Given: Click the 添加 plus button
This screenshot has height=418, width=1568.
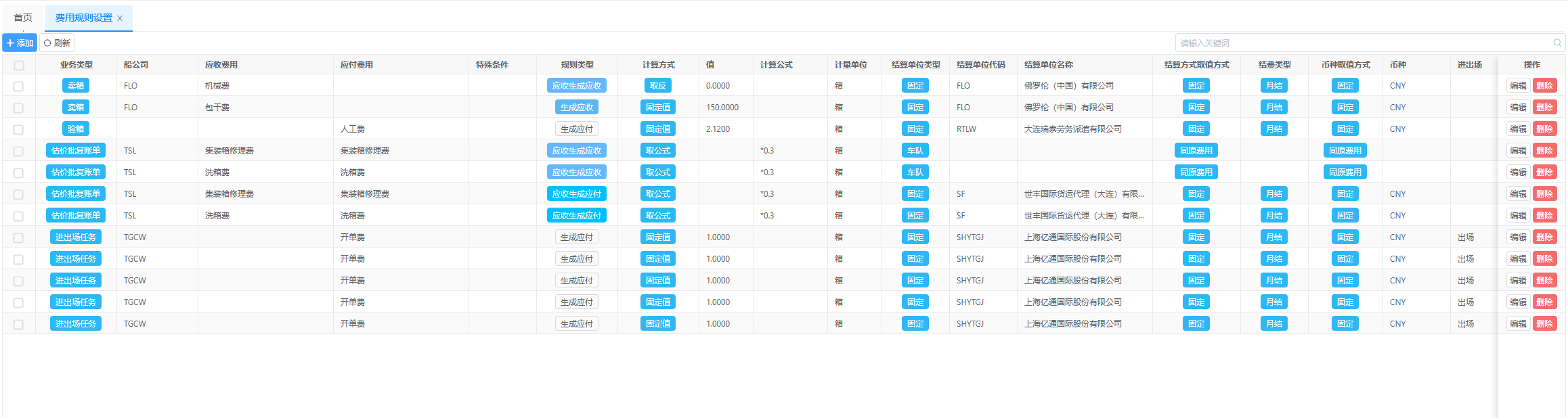Looking at the screenshot, I should pyautogui.click(x=20, y=43).
